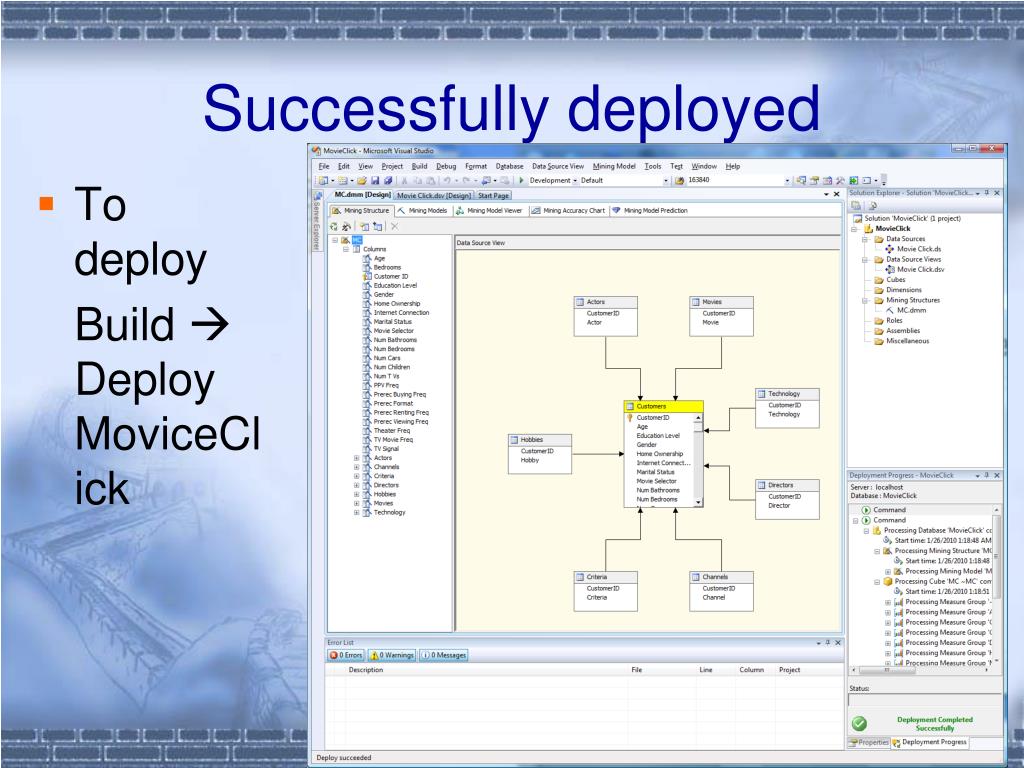Click the Movies table header in diagram

click(721, 302)
